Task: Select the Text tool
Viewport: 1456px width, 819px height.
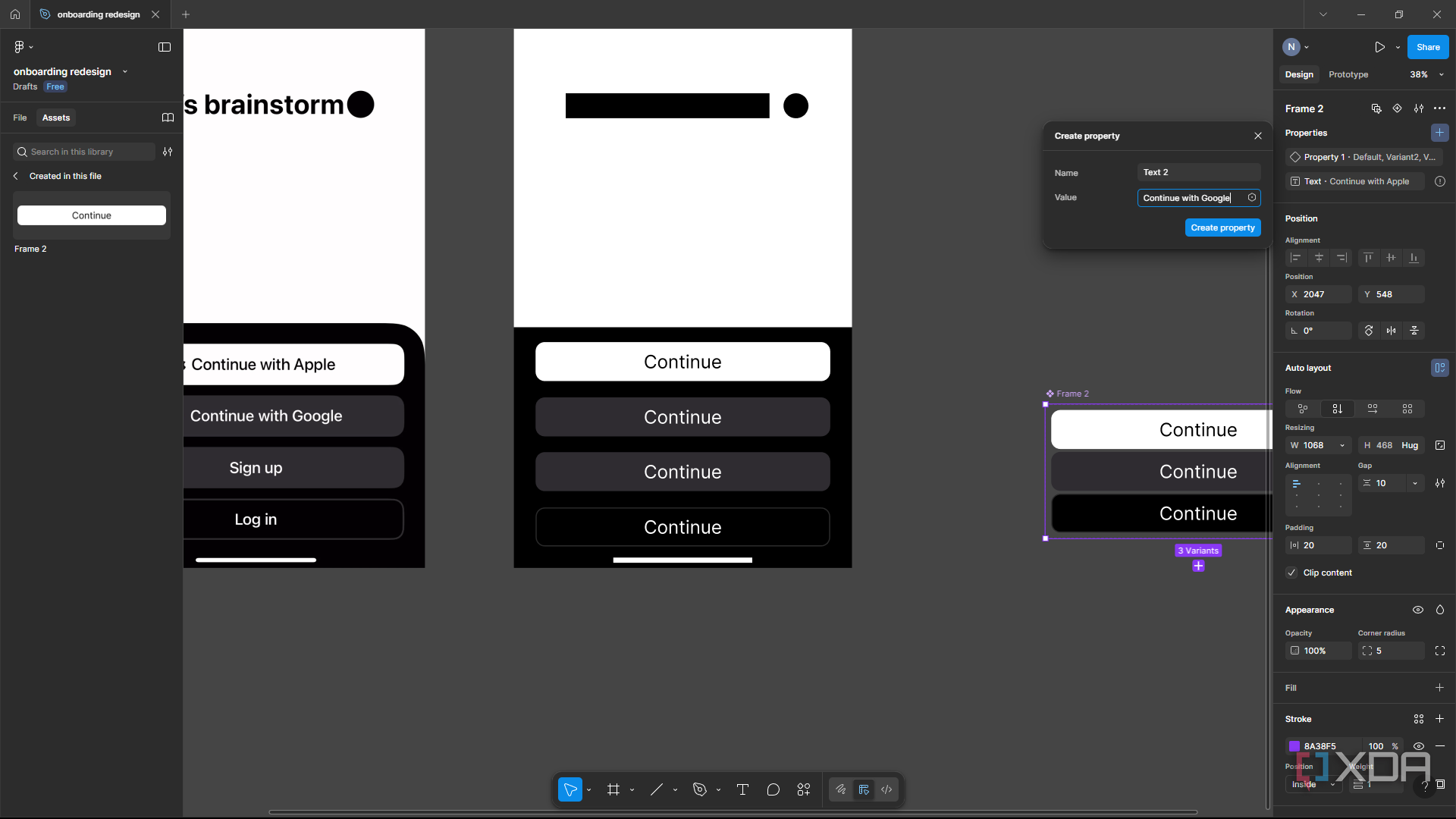Action: tap(742, 789)
